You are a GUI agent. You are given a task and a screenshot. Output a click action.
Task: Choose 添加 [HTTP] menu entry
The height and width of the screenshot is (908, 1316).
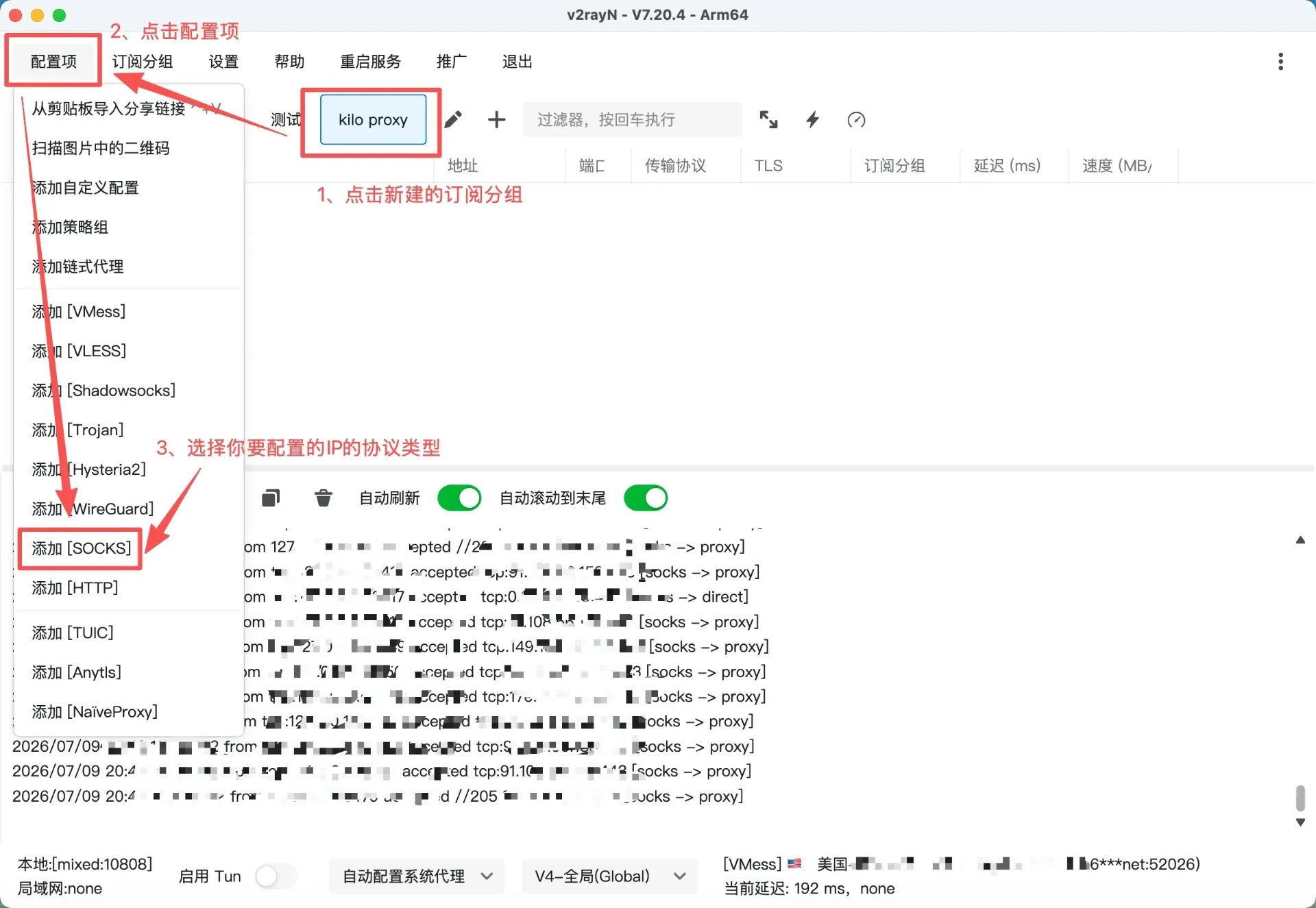tap(129, 588)
